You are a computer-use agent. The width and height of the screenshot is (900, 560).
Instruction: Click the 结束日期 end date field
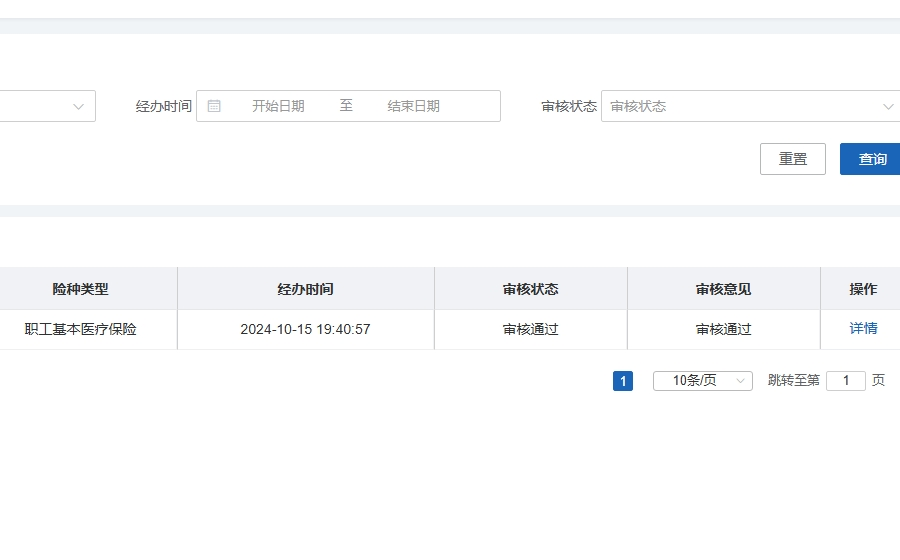[x=414, y=106]
